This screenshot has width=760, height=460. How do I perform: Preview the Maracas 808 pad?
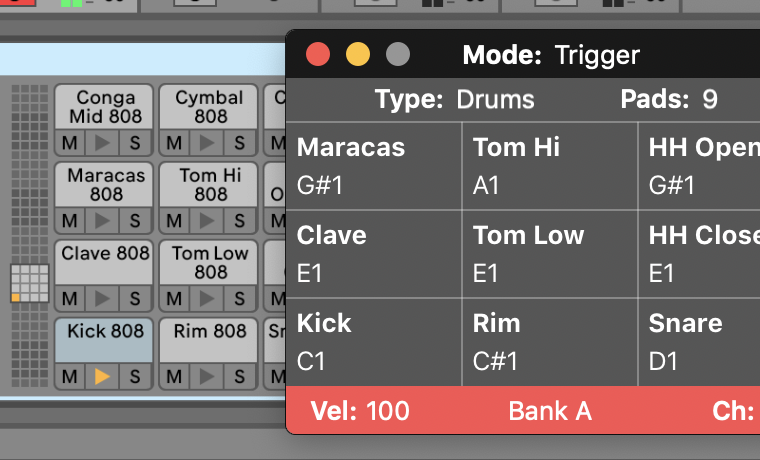[102, 221]
